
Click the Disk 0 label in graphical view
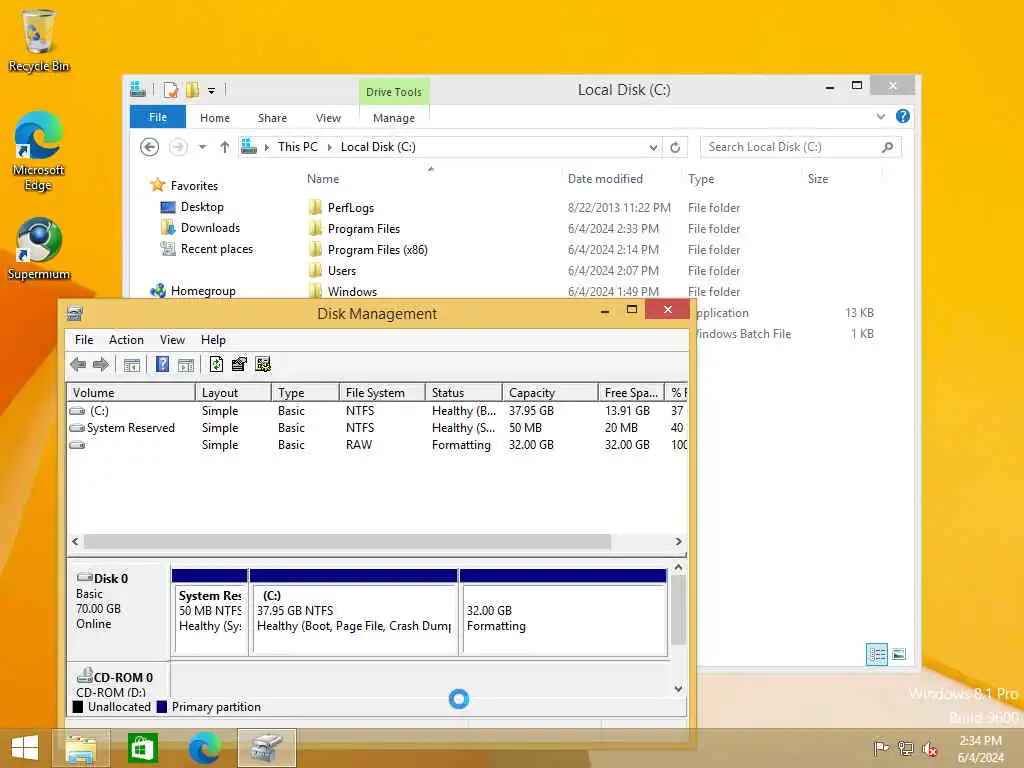tap(110, 579)
